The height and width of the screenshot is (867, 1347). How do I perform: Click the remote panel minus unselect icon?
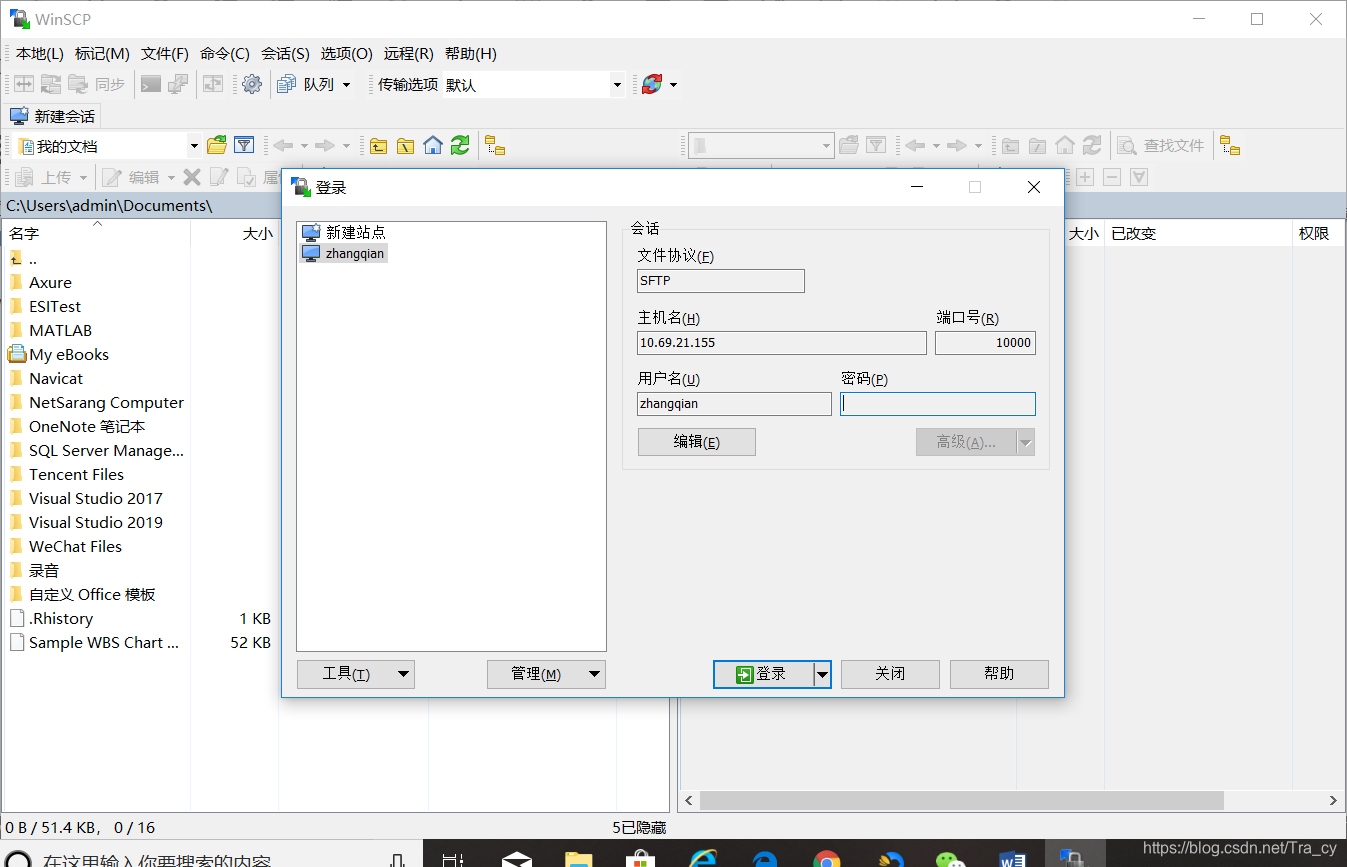point(1112,177)
